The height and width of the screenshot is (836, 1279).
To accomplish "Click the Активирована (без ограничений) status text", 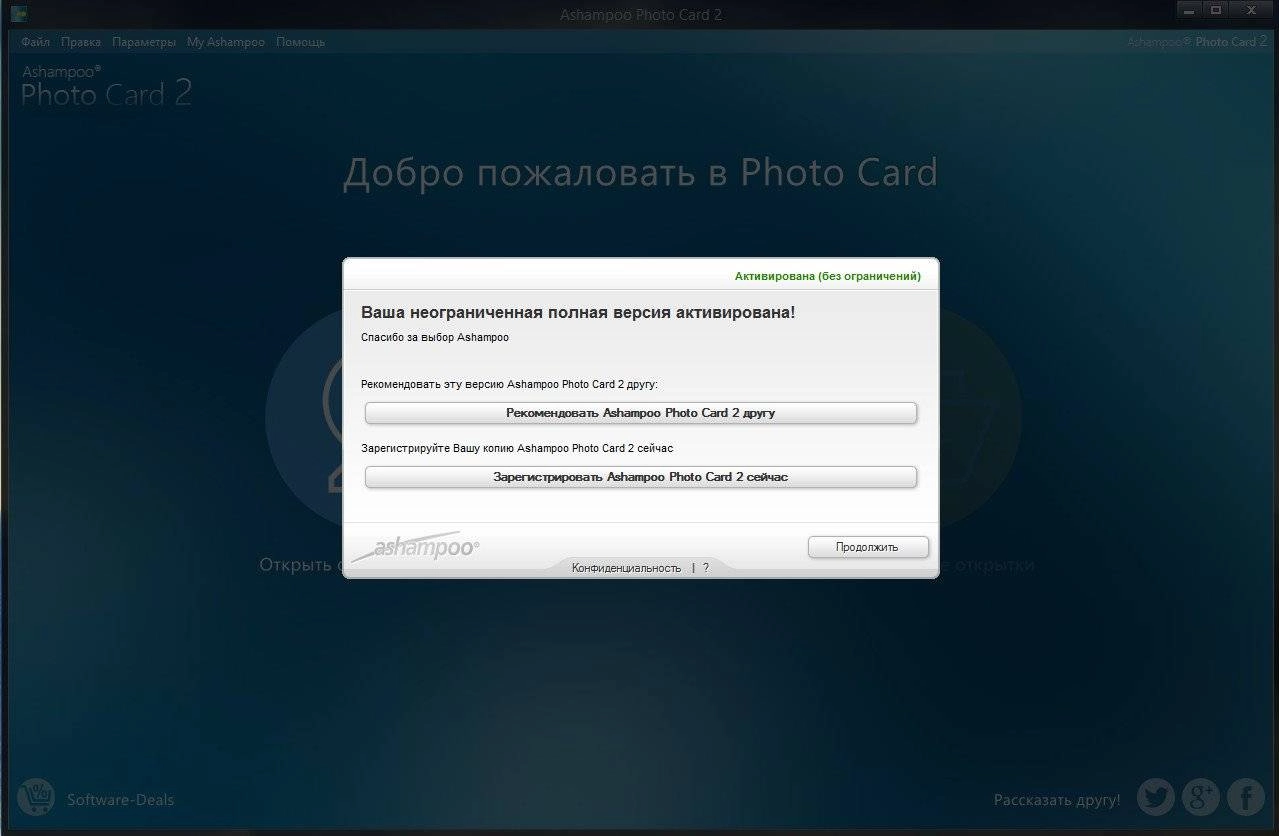I will 828,276.
